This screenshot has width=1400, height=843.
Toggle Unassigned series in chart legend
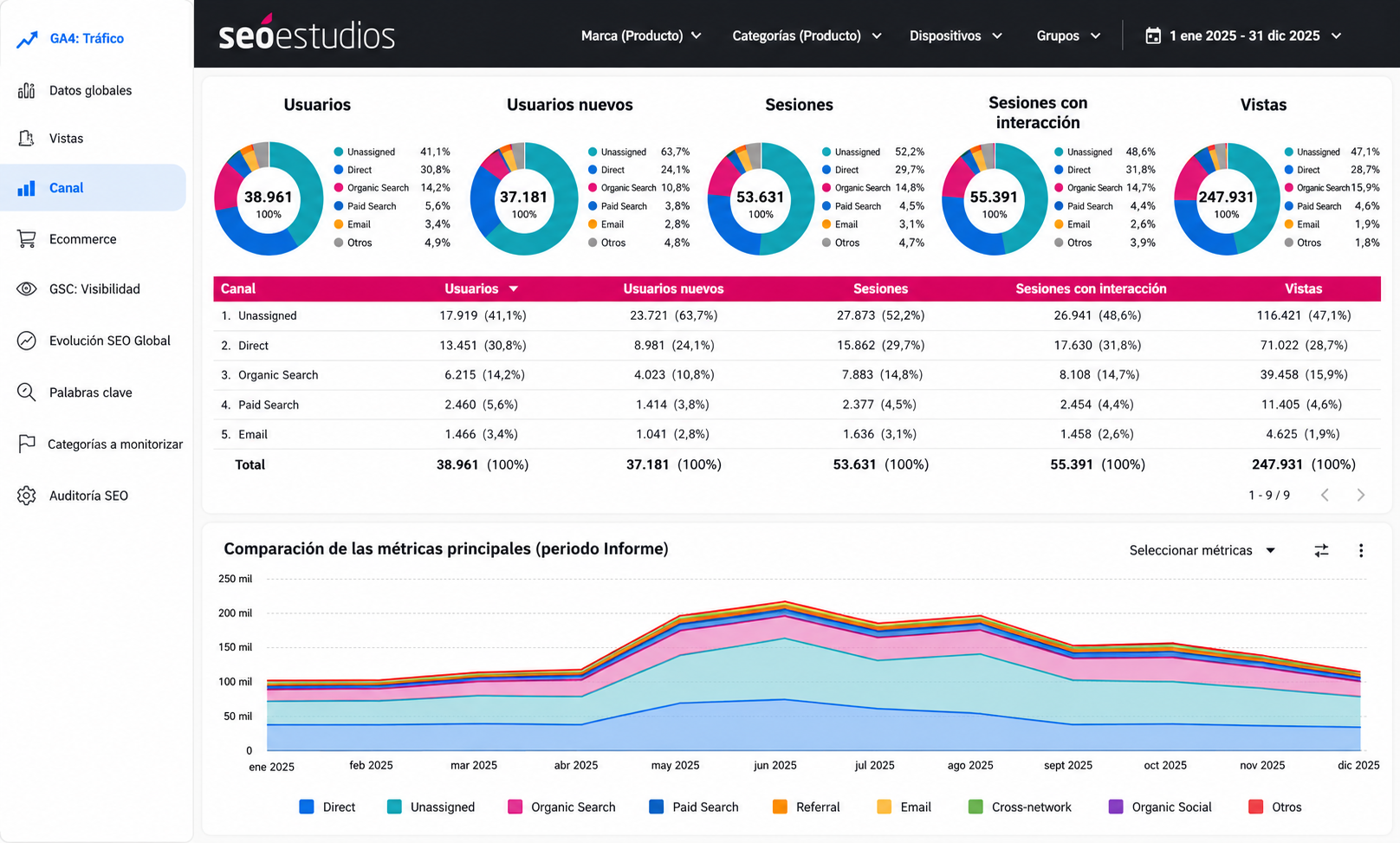click(x=431, y=807)
